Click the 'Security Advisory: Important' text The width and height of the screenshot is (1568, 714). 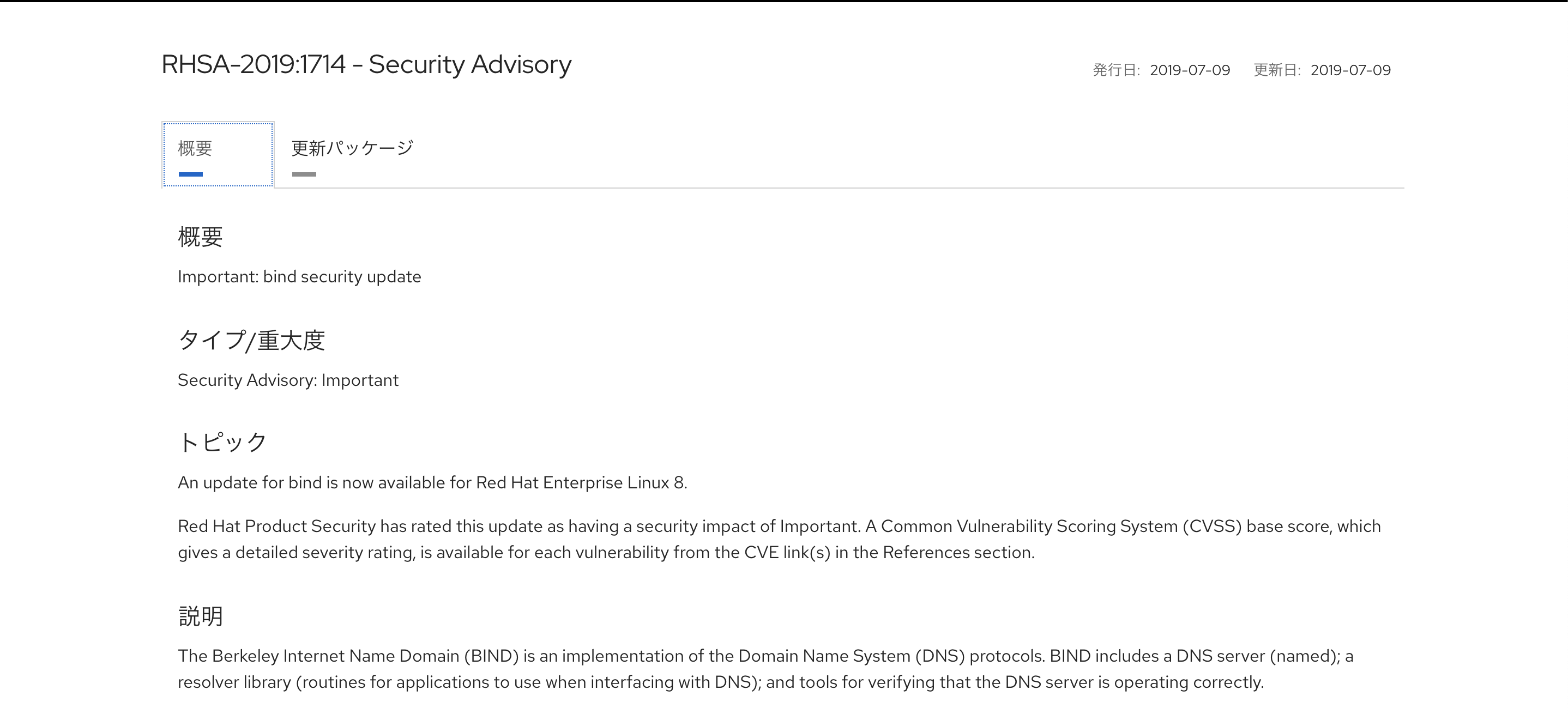click(x=288, y=380)
